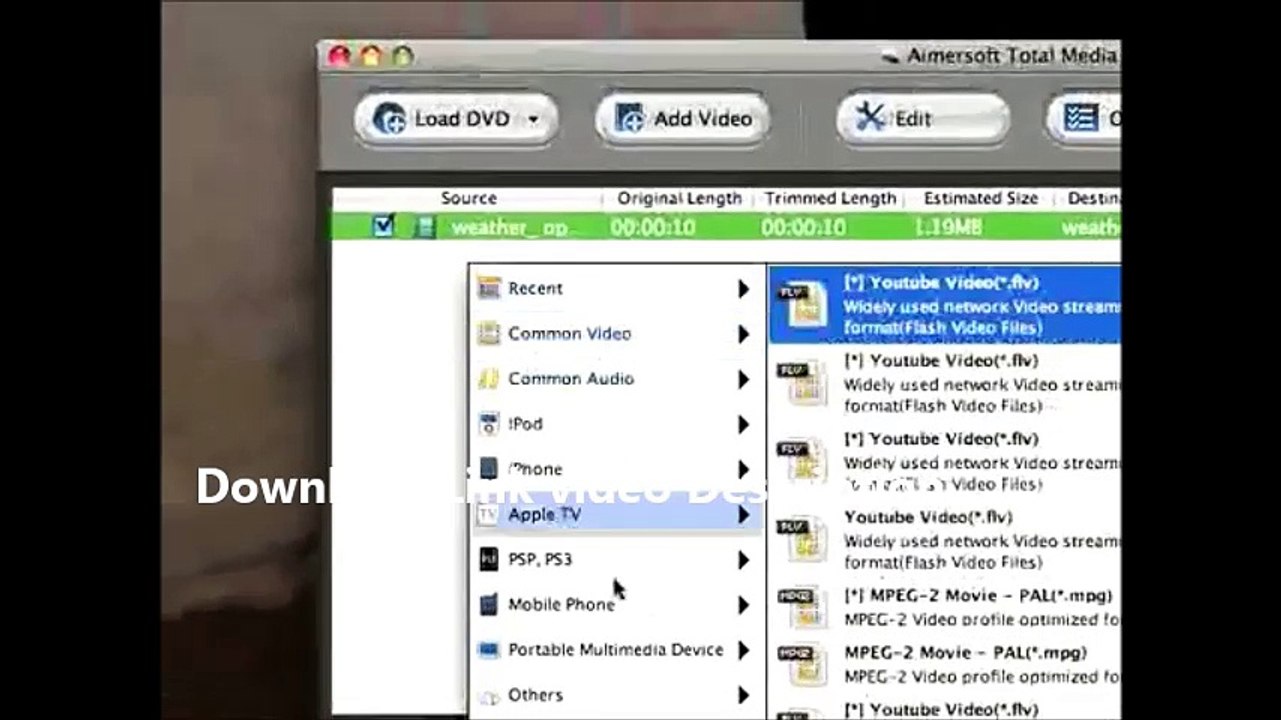Click the Portable Multimedia Device icon
The width and height of the screenshot is (1281, 720).
[488, 649]
